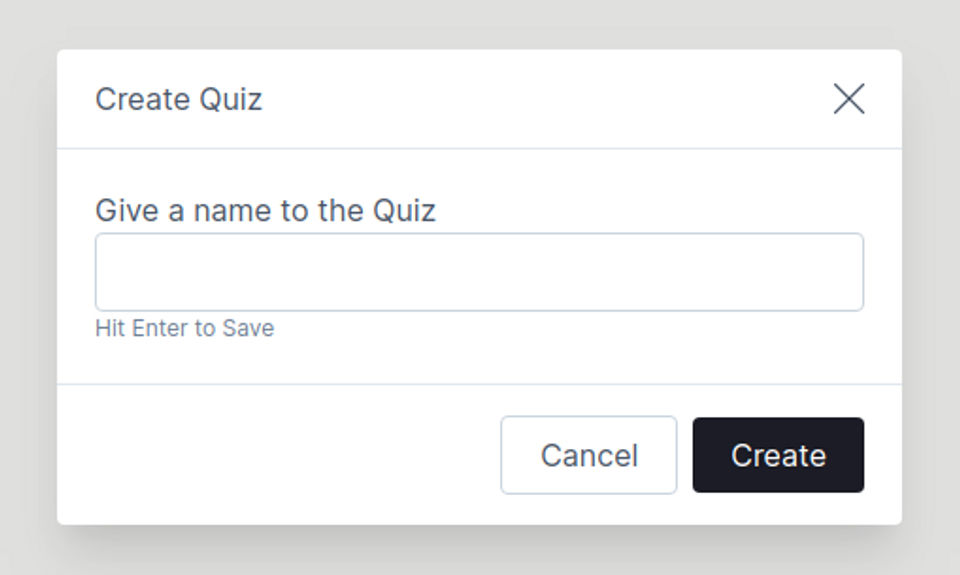
Task: Place cursor in the Quiz name box
Action: tap(479, 272)
